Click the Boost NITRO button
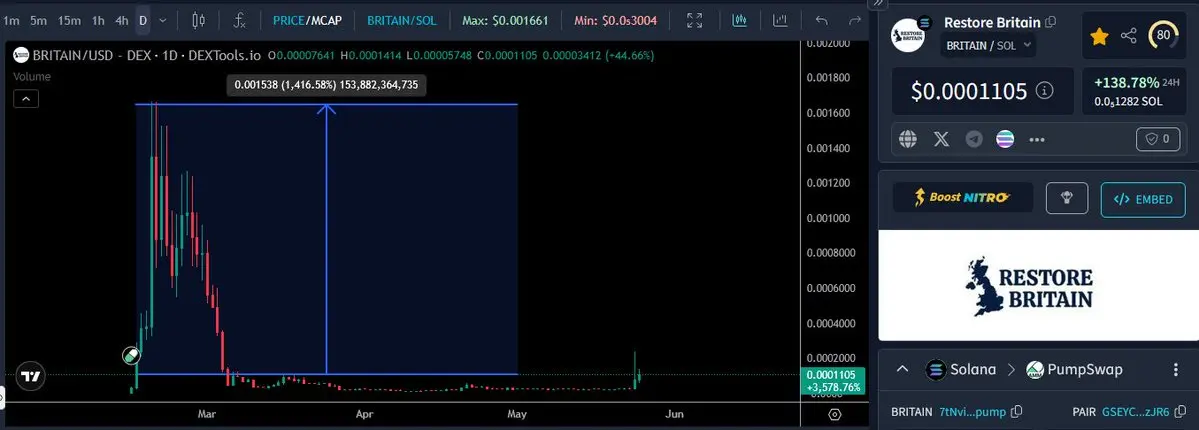This screenshot has height=430, width=1199. (x=963, y=197)
